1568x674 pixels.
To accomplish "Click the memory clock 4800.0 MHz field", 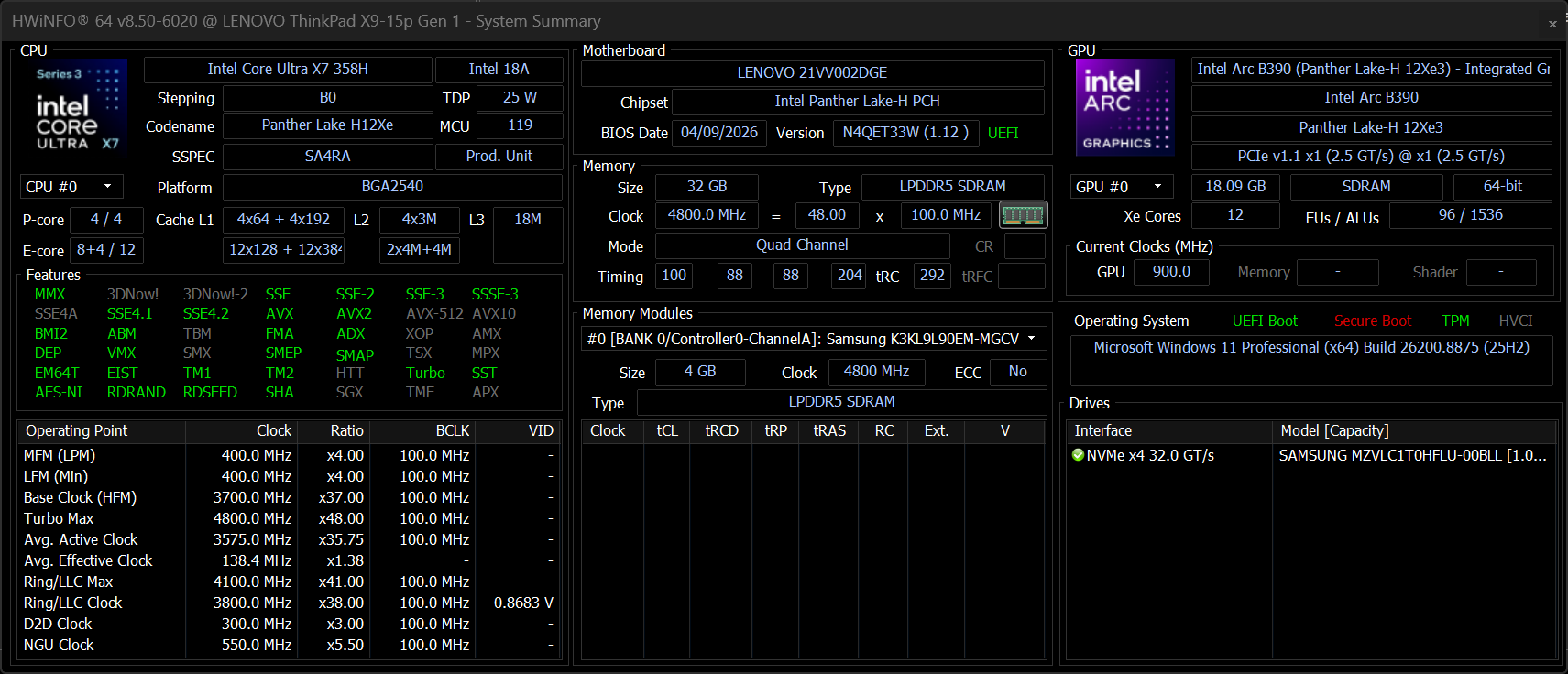I will [x=707, y=215].
